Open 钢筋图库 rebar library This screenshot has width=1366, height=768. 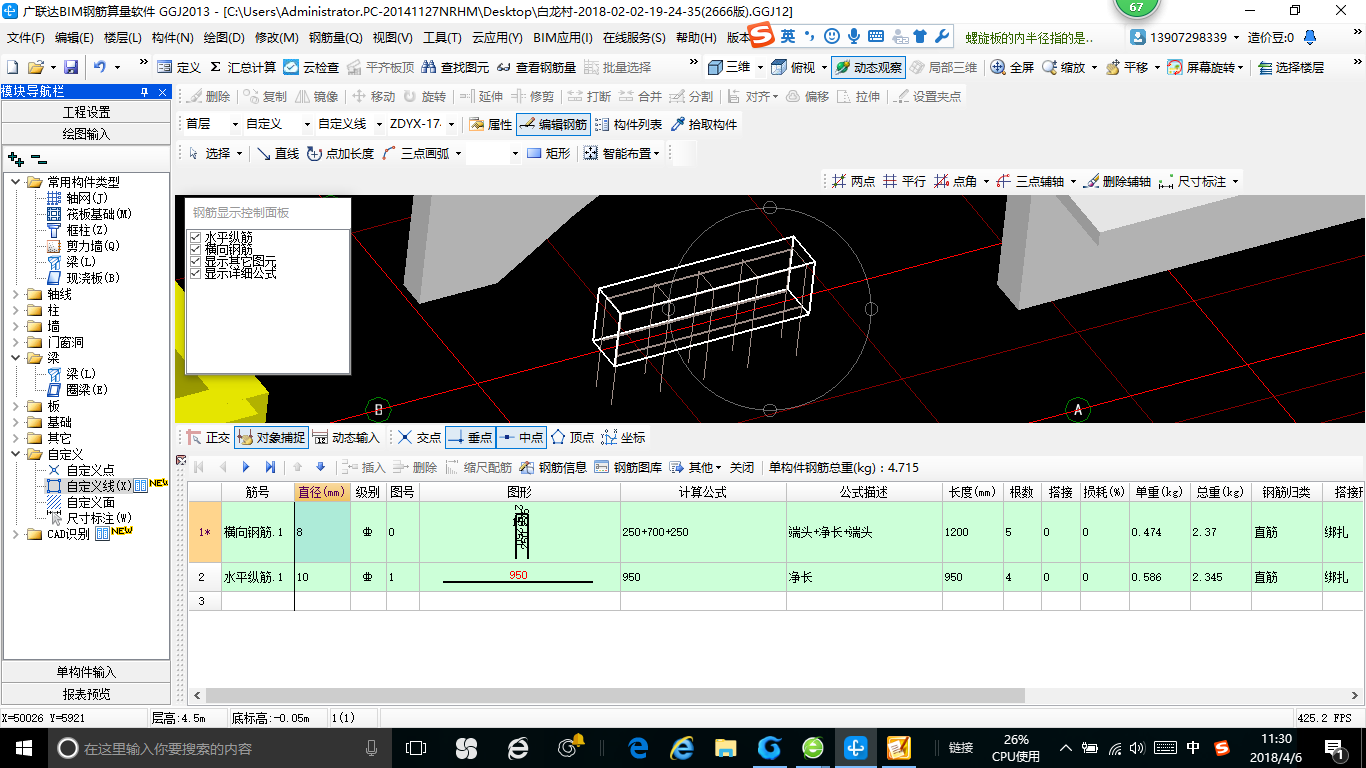(x=628, y=467)
